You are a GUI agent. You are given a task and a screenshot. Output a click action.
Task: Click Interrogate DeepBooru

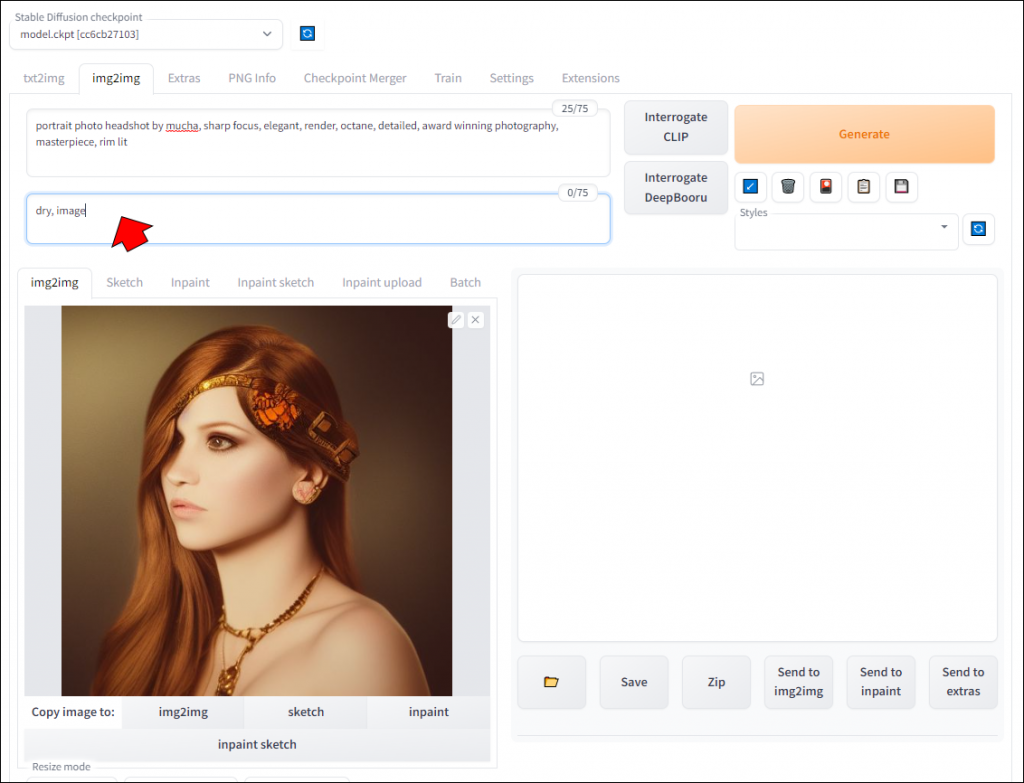point(675,187)
